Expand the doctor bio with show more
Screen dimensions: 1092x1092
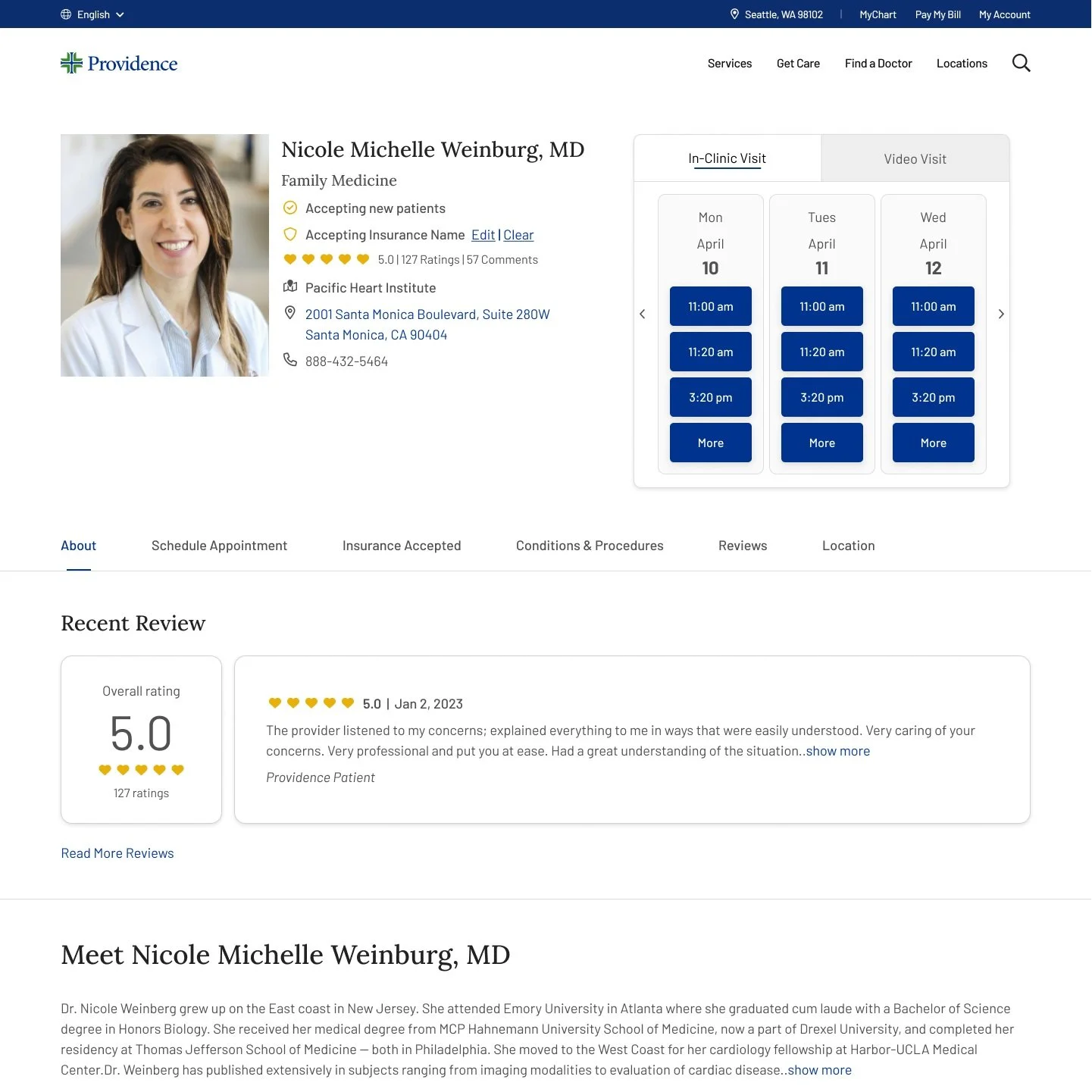point(819,1070)
